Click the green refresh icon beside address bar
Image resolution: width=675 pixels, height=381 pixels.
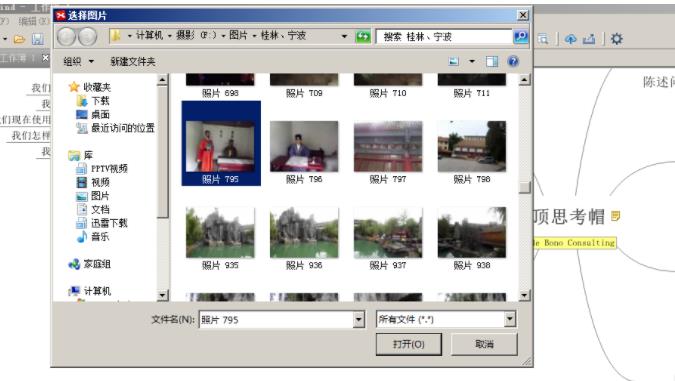pos(363,37)
